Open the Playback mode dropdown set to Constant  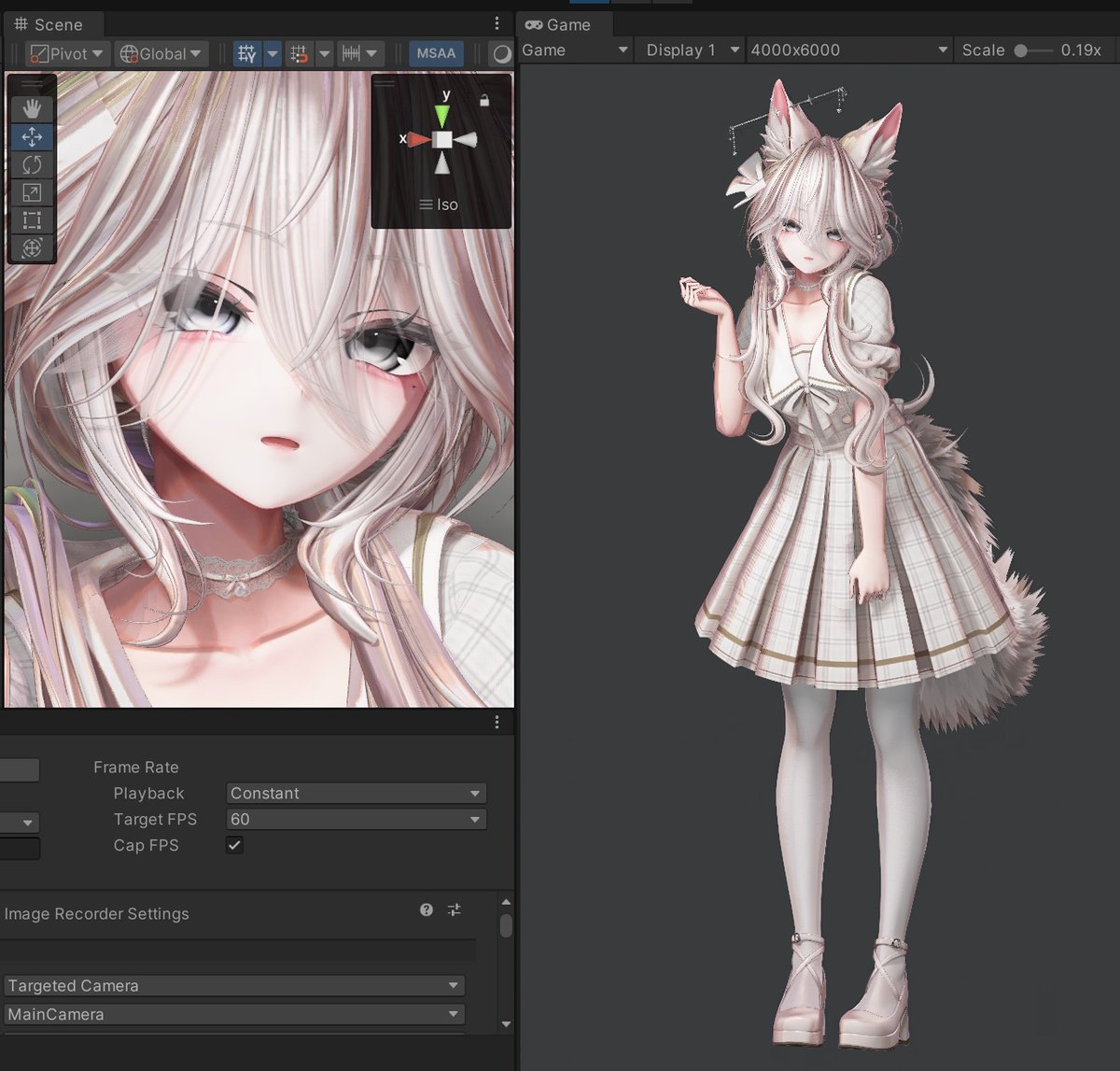pyautogui.click(x=356, y=793)
